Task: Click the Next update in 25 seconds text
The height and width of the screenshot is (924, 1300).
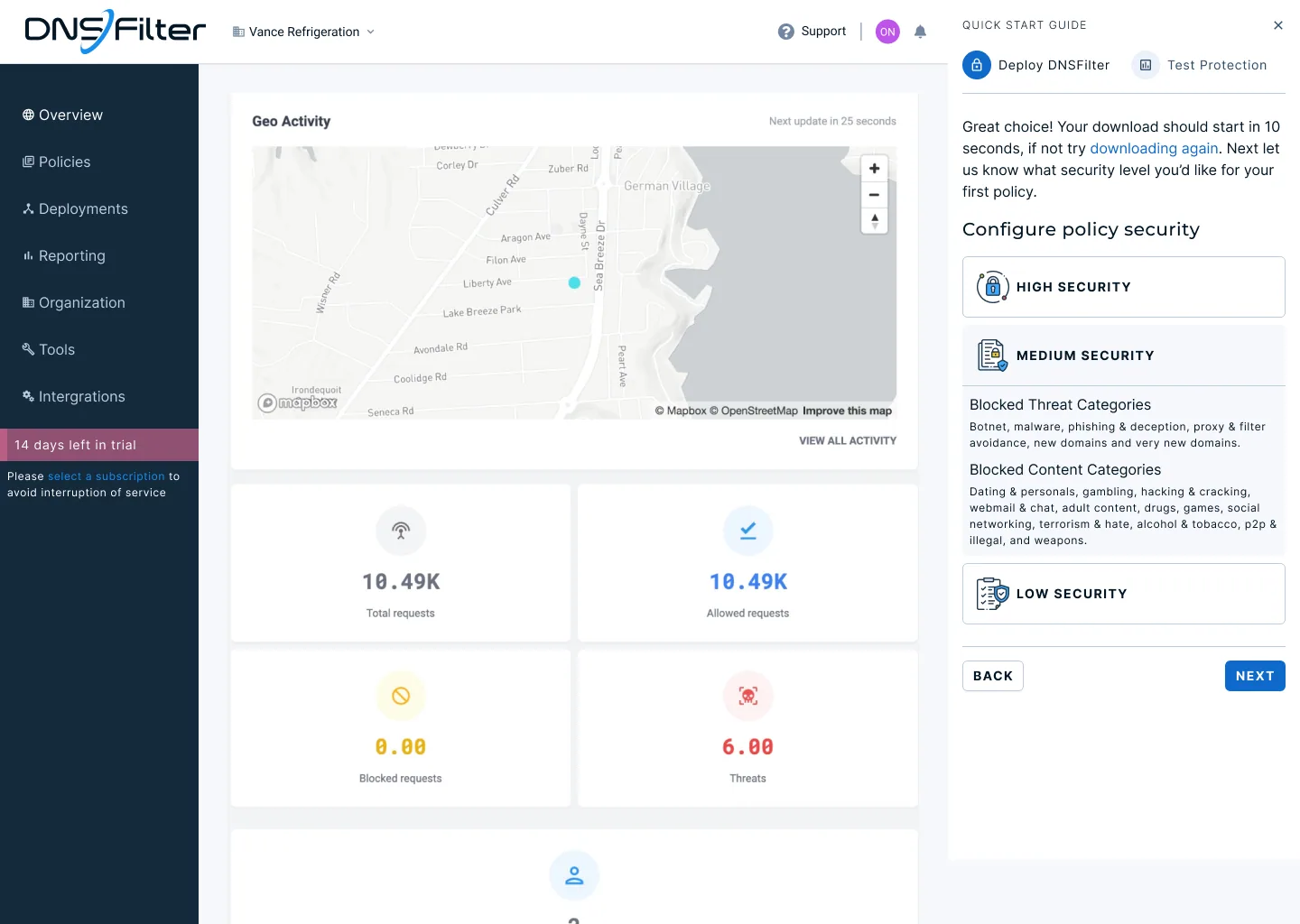Action: point(832,121)
